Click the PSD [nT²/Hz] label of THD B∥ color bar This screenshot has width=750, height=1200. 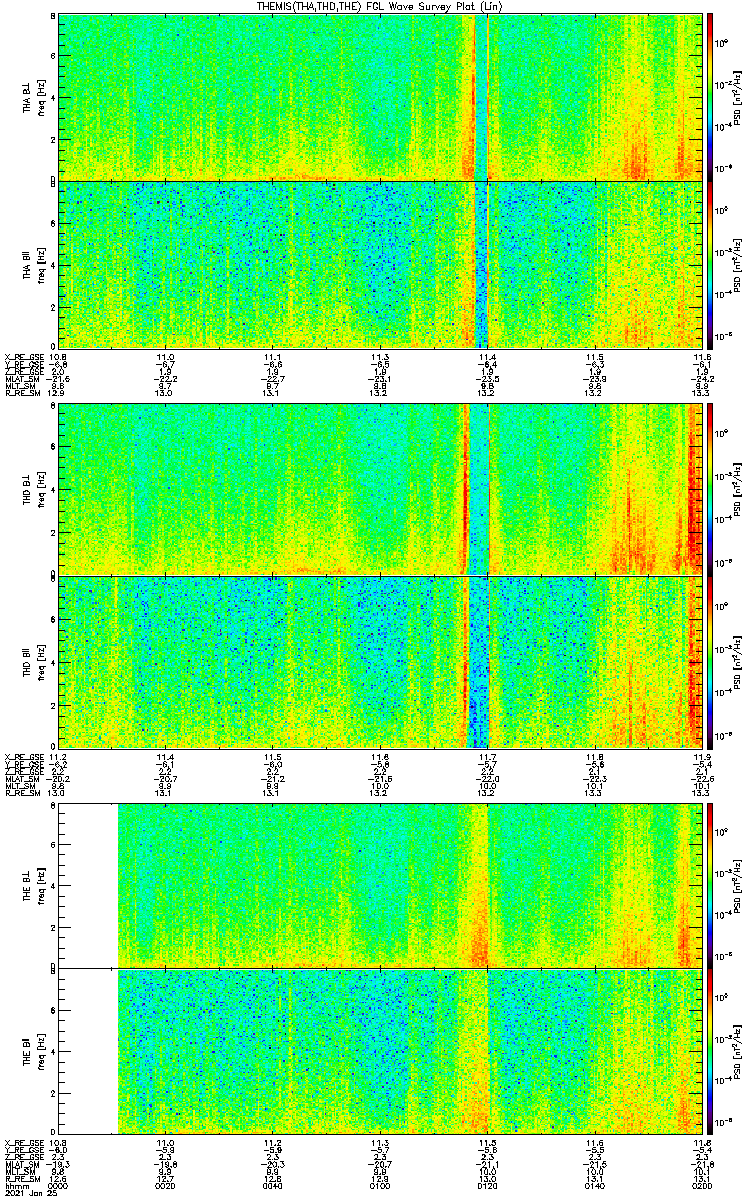pyautogui.click(x=736, y=661)
